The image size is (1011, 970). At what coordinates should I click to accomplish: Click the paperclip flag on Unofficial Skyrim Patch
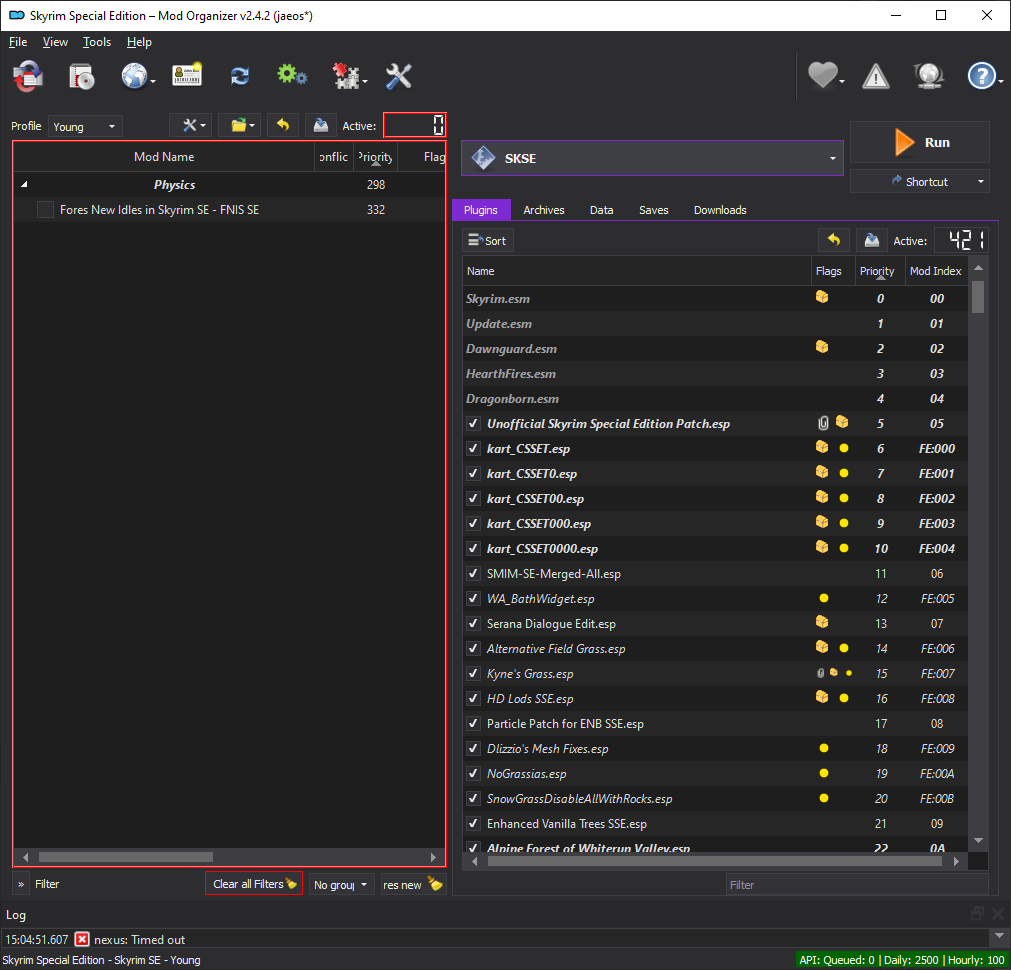823,423
